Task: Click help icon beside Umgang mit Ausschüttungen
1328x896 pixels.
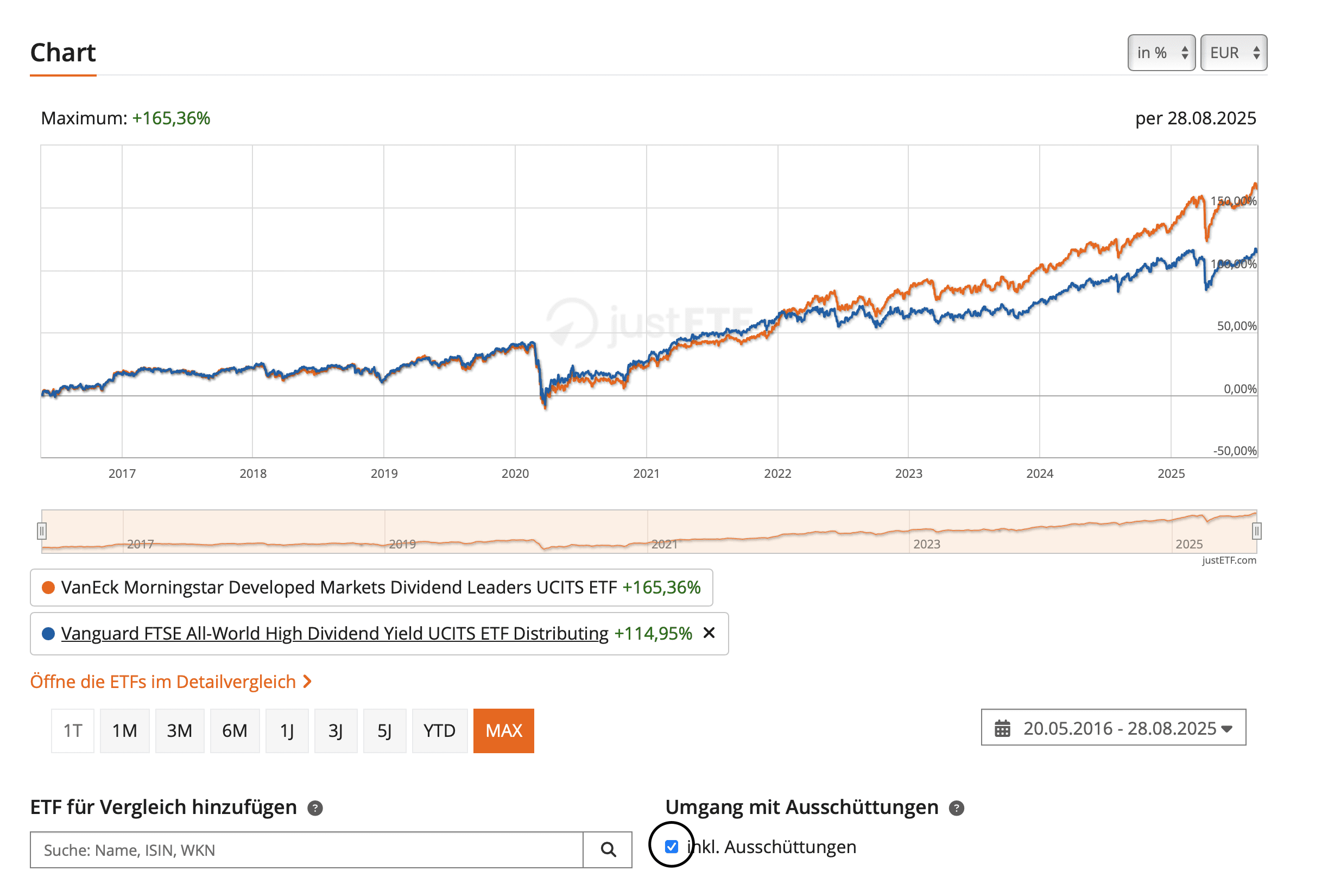Action: pyautogui.click(x=956, y=808)
